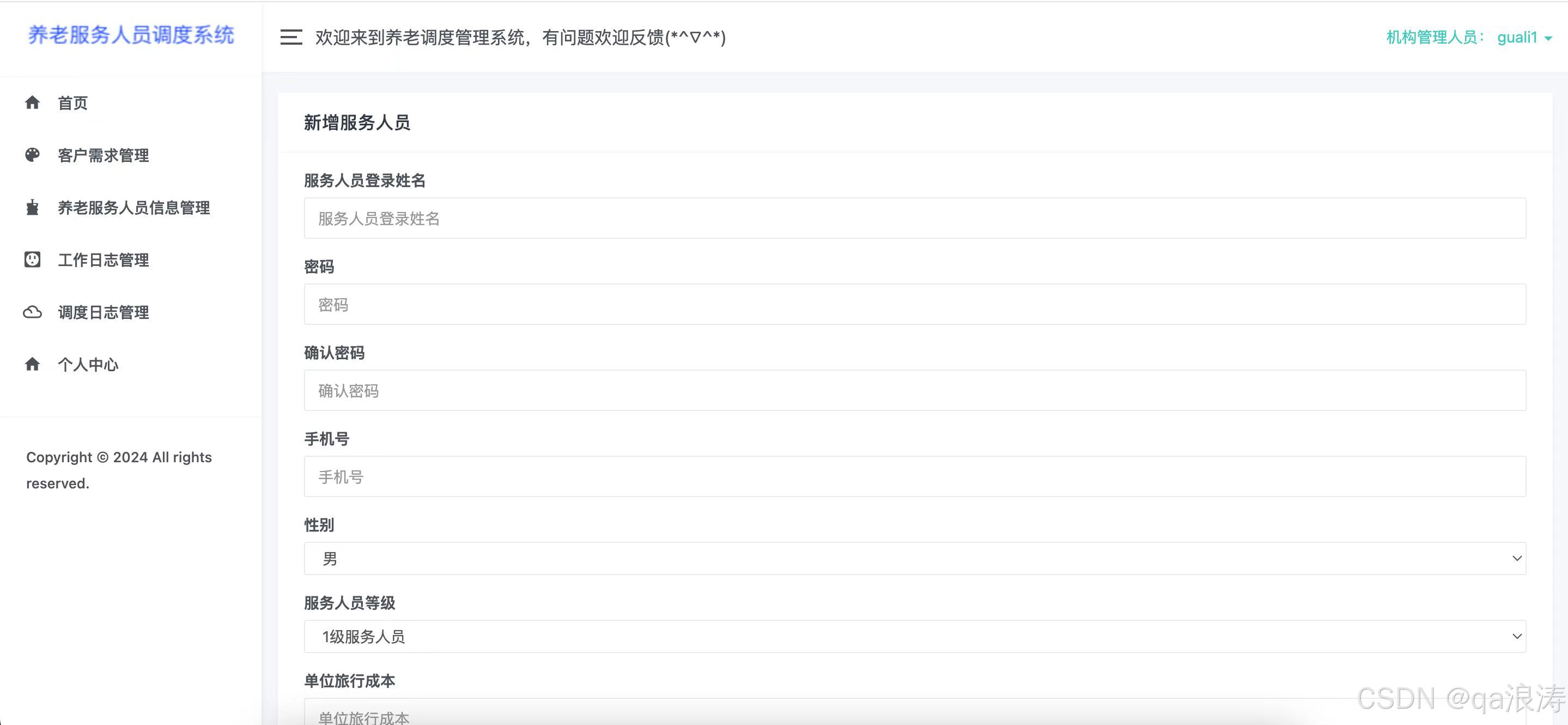Click the socket icon for 工作日志管理
Screen dimensions: 1568x725
32,259
